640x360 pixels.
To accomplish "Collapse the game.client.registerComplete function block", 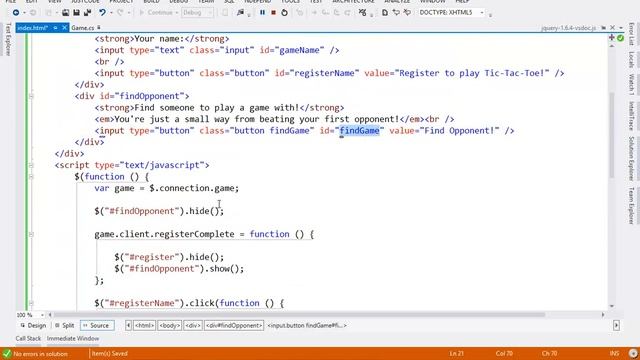I will click(31, 234).
